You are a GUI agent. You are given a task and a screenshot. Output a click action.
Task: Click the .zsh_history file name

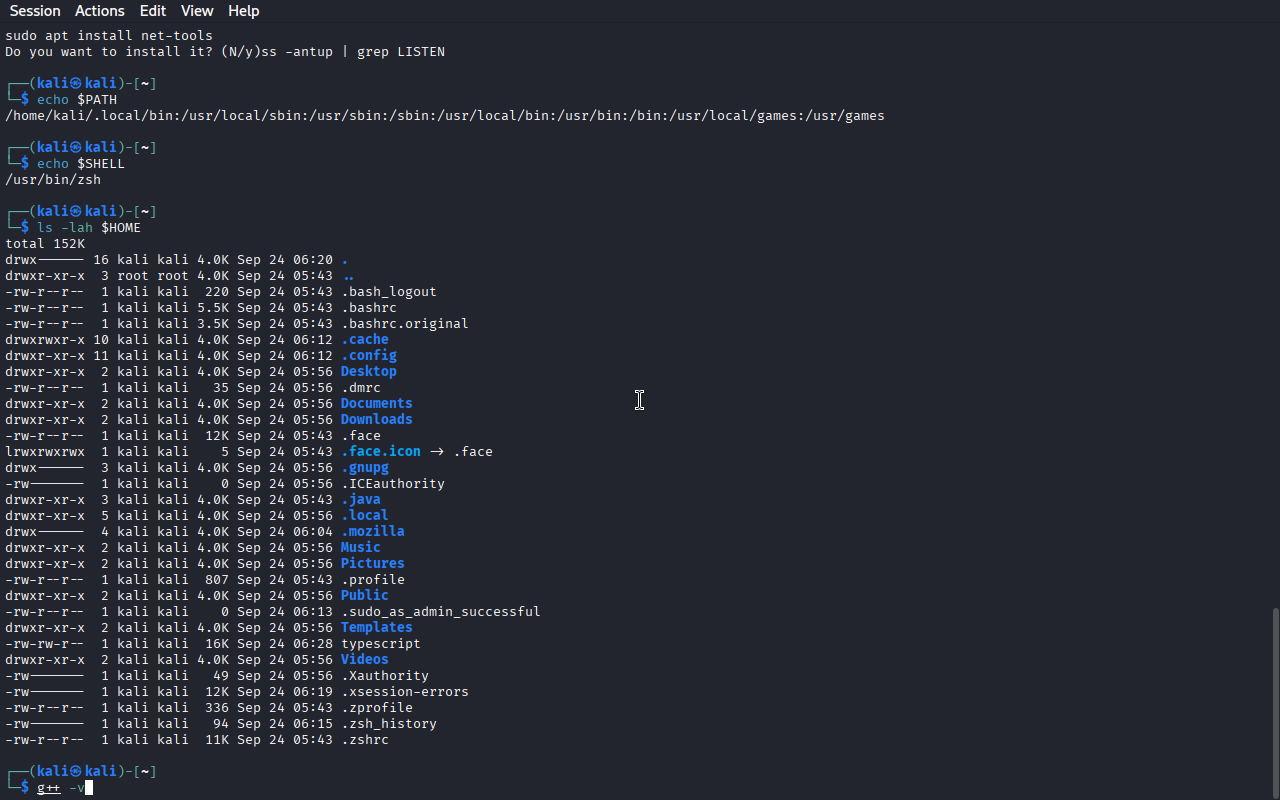388,724
